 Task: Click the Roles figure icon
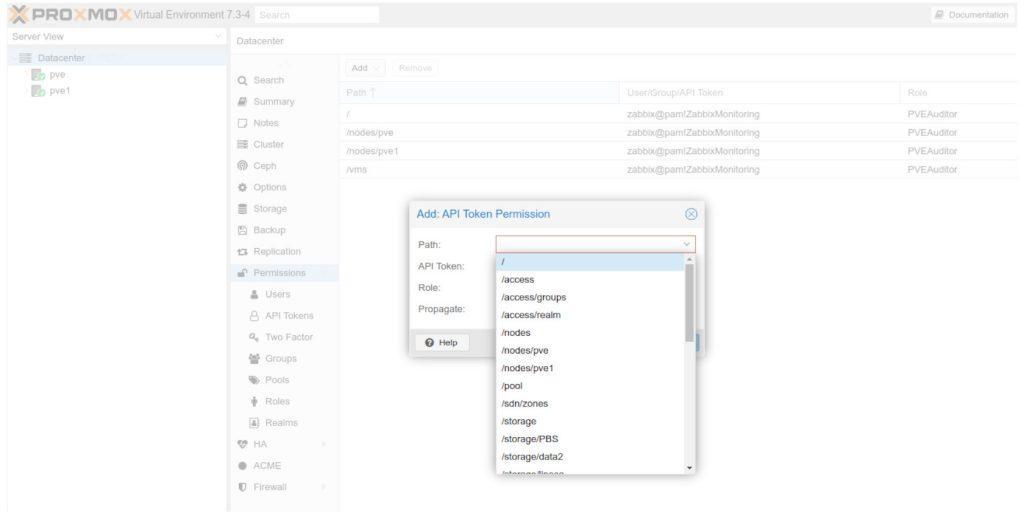click(x=254, y=402)
